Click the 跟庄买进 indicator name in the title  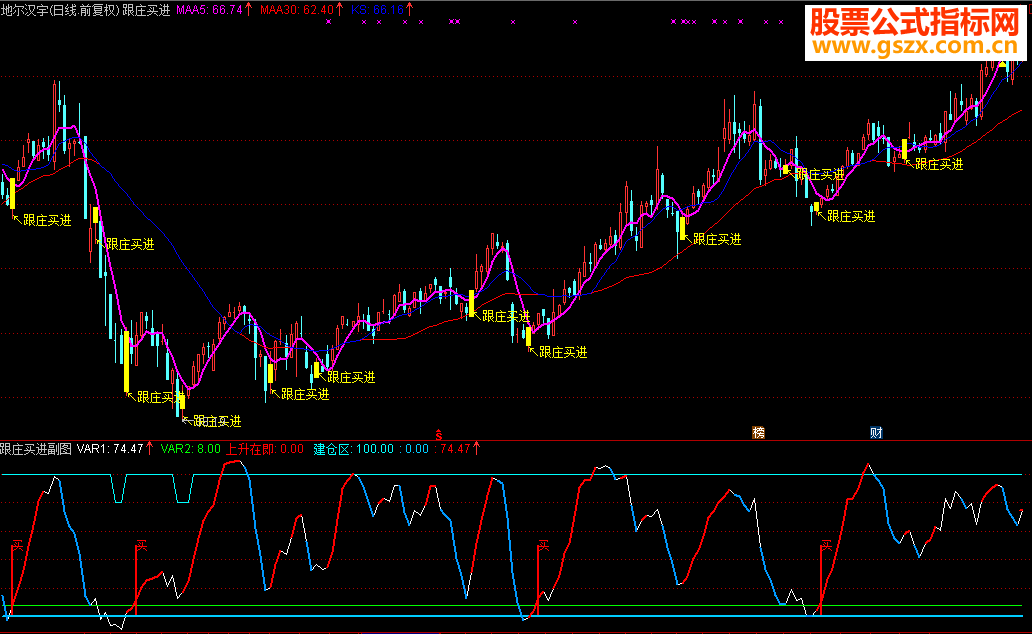(146, 10)
